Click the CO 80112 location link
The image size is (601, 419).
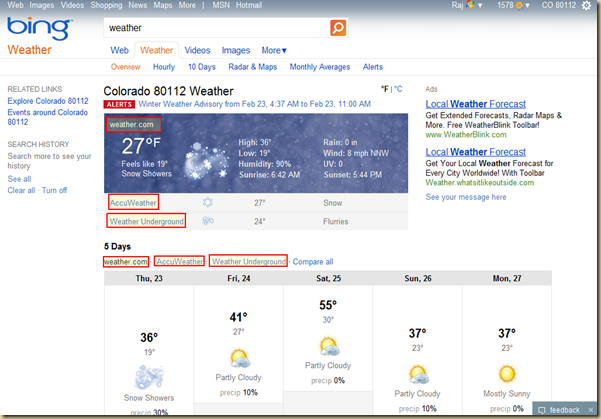tap(558, 5)
